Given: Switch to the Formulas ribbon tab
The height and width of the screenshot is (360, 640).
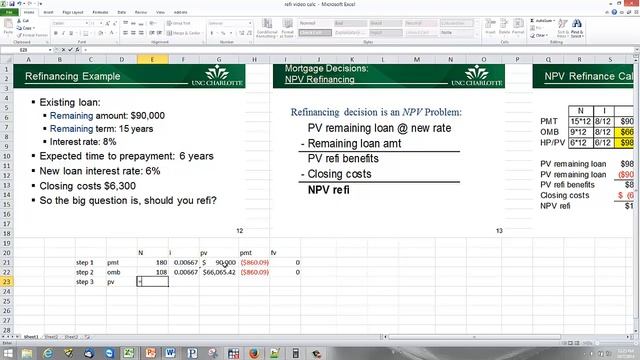Looking at the screenshot, I should pyautogui.click(x=100, y=12).
